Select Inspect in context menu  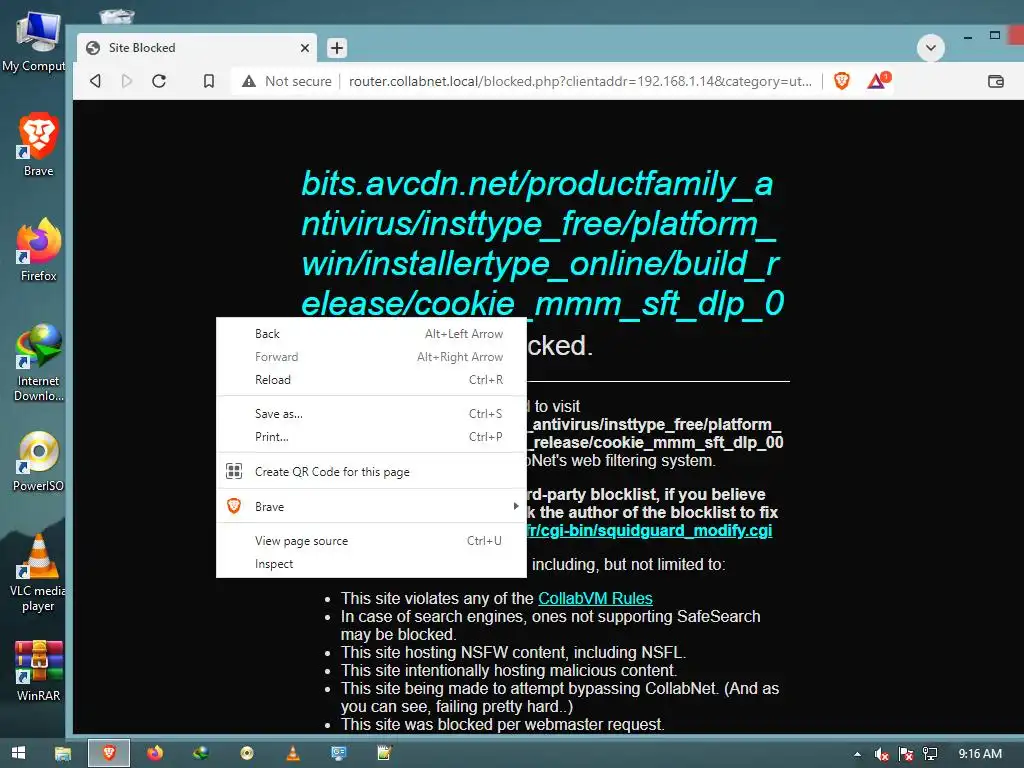371,564
